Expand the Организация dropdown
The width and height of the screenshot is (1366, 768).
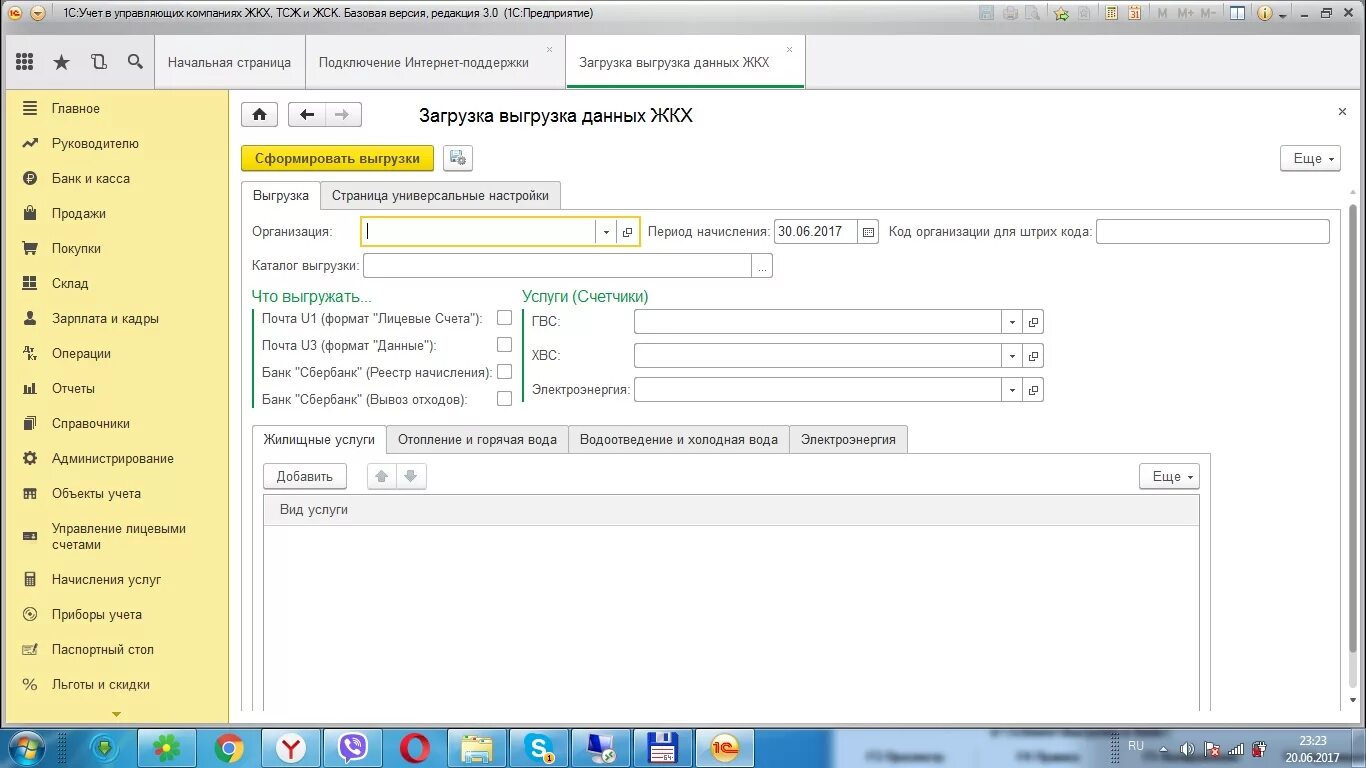point(606,232)
